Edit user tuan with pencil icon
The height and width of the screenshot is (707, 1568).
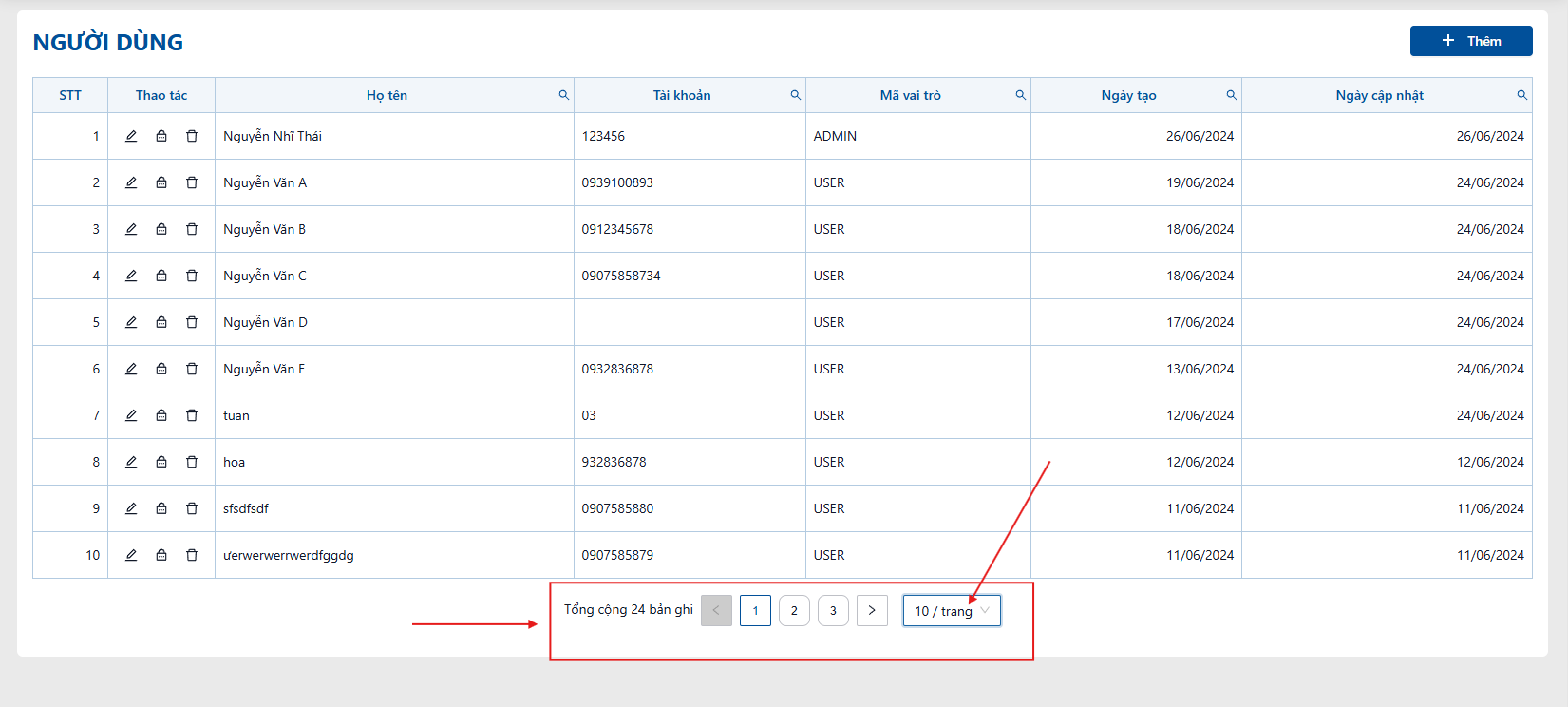[131, 415]
